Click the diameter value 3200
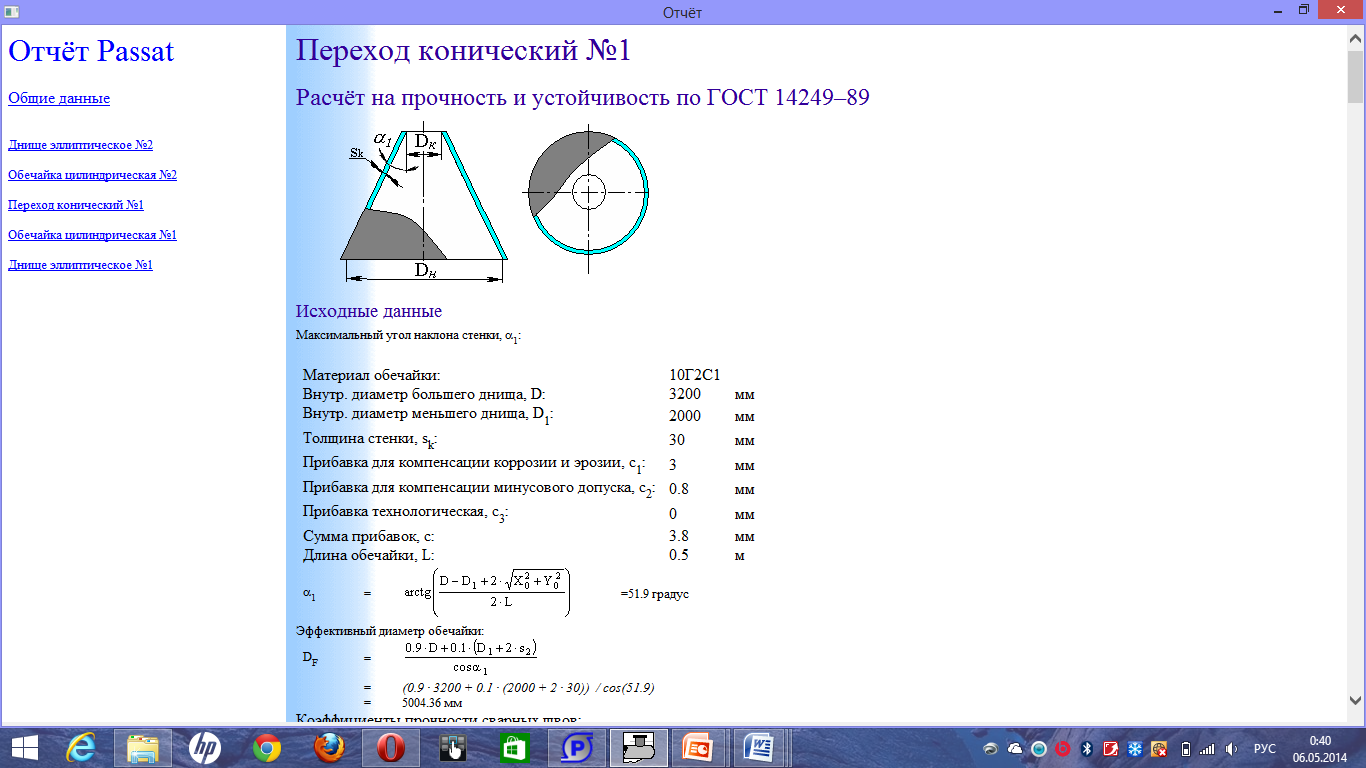1366x768 pixels. click(x=685, y=395)
